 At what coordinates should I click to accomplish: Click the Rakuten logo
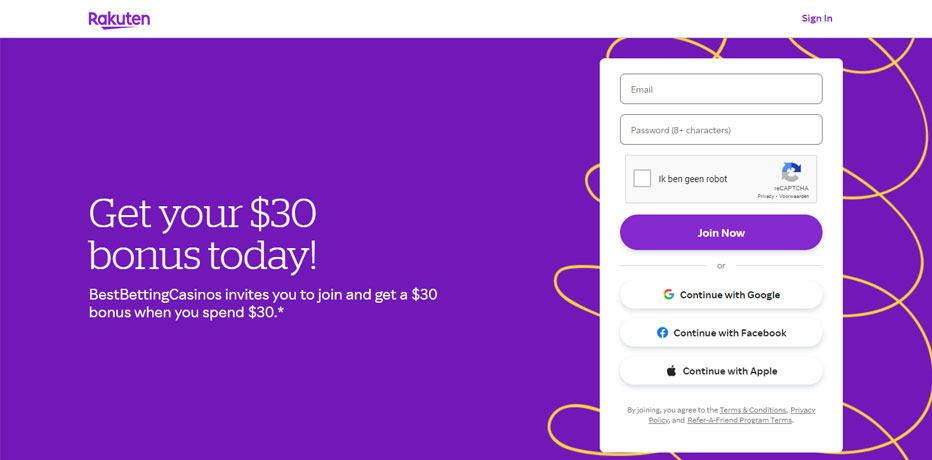[x=119, y=20]
